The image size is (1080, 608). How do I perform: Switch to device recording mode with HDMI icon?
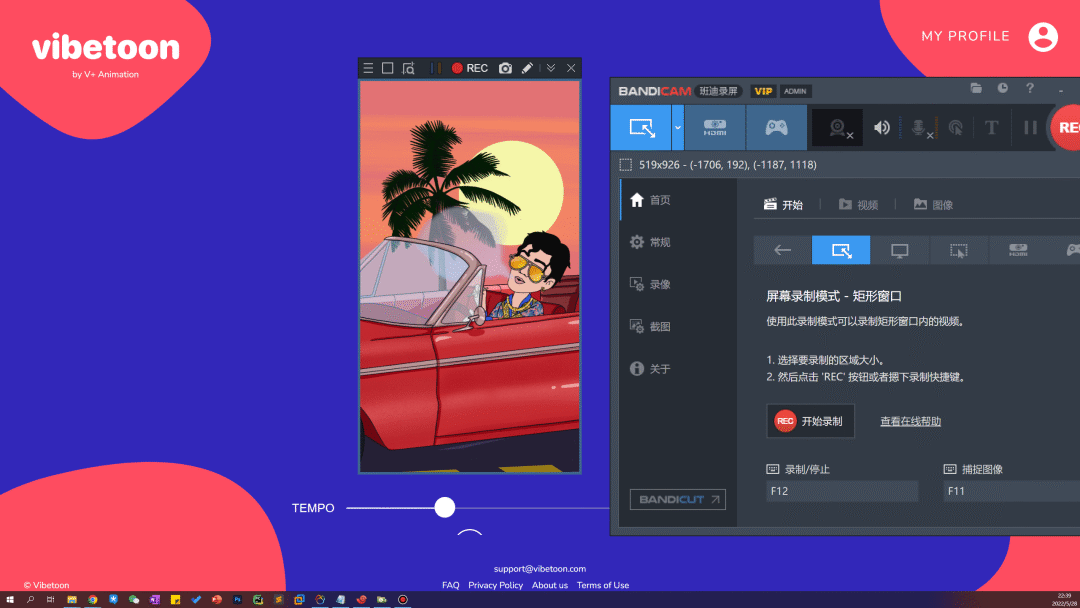[x=715, y=127]
